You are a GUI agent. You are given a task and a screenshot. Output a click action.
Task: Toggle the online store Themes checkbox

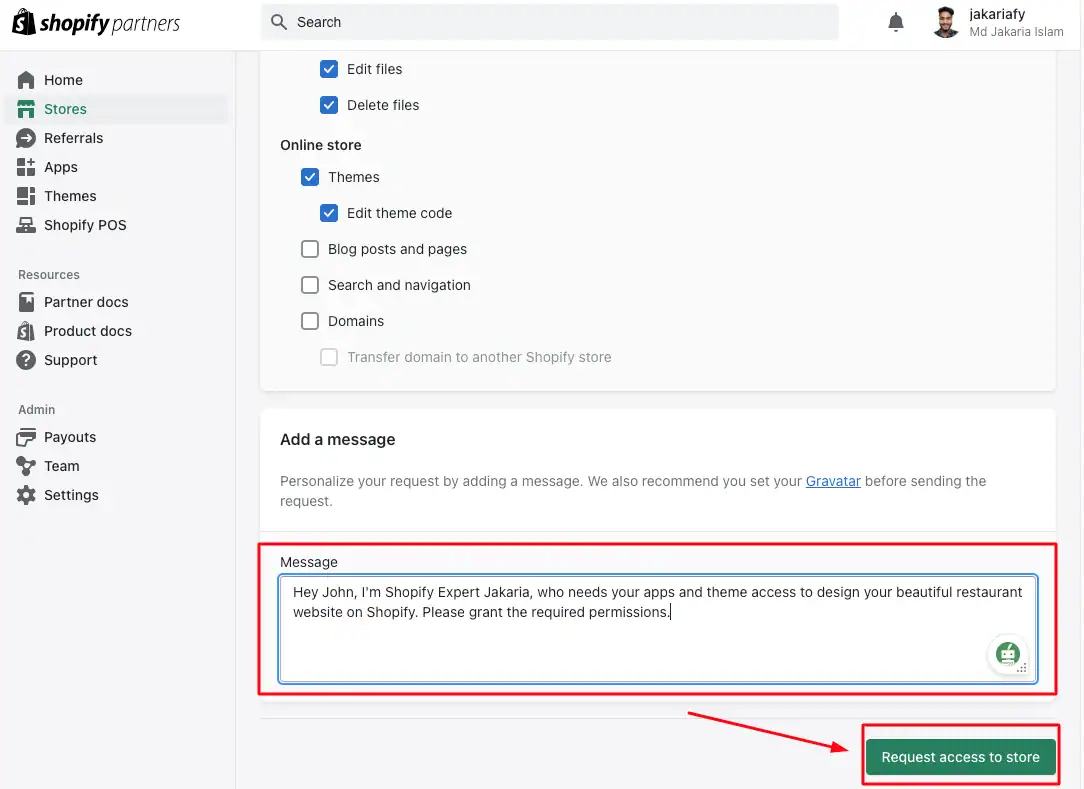point(310,177)
